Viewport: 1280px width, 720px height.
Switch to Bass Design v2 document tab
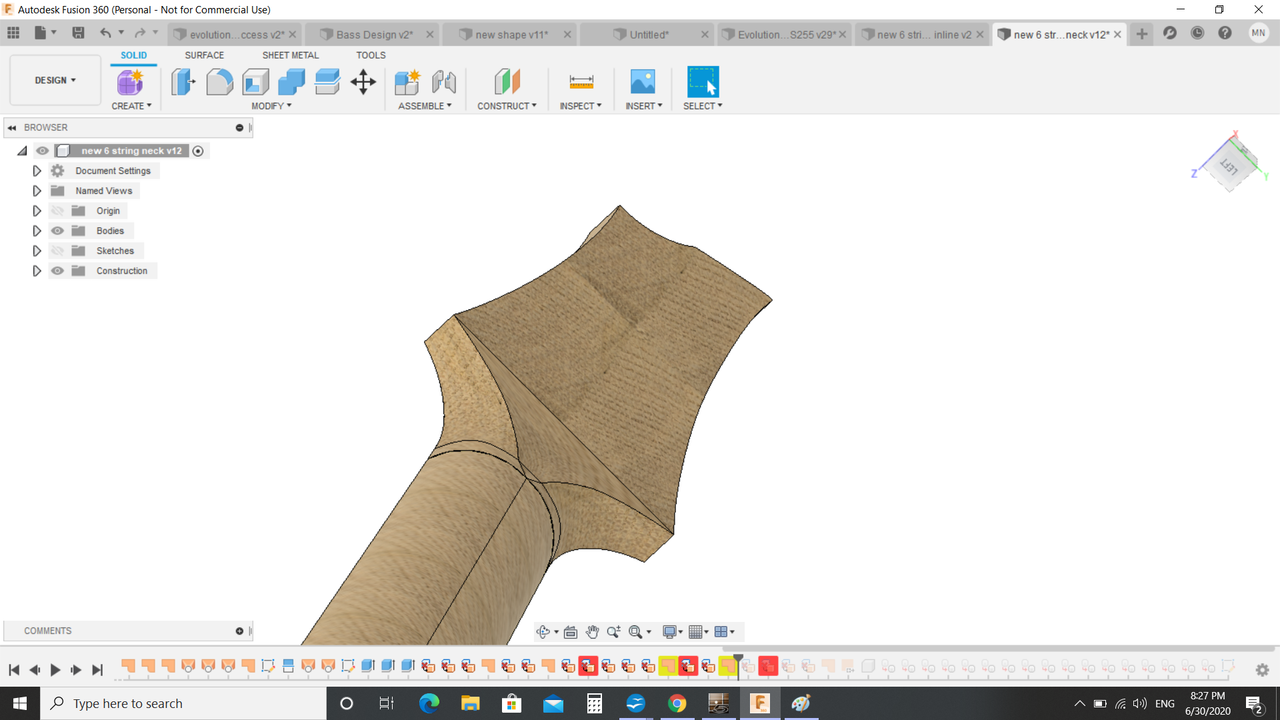pyautogui.click(x=374, y=34)
